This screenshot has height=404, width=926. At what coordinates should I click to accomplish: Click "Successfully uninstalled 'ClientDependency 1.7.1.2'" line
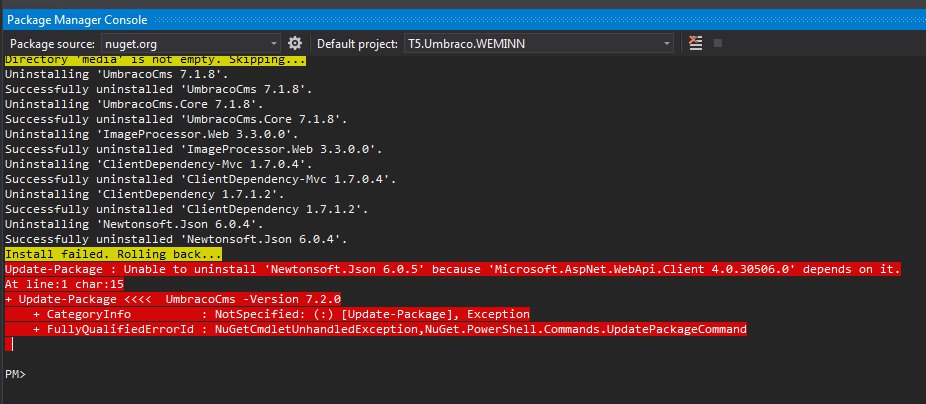click(187, 209)
